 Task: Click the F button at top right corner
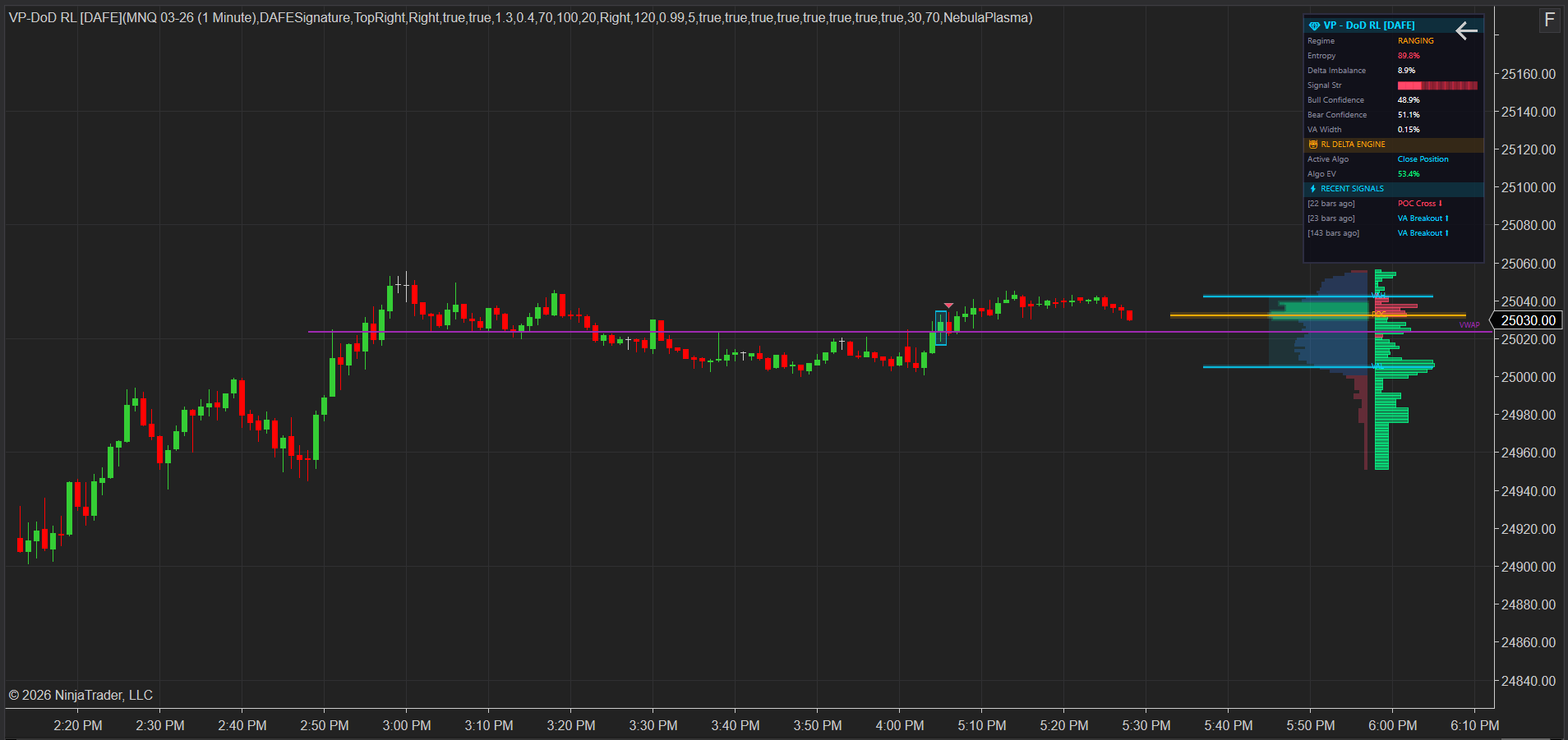pos(1550,20)
